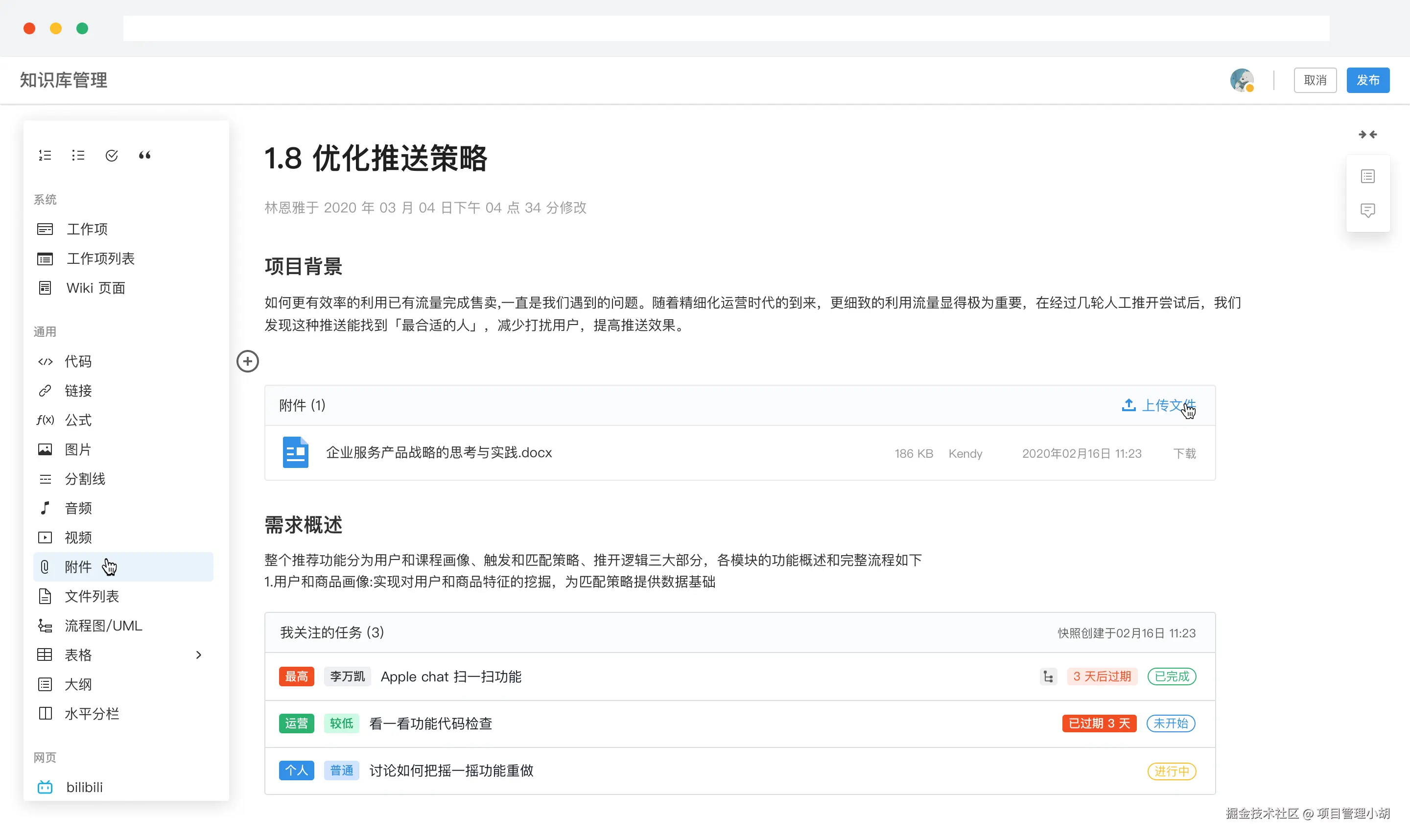
Task: Download 企业服务产品战略的思考与实践.docx via 下载
Action: click(x=1185, y=453)
